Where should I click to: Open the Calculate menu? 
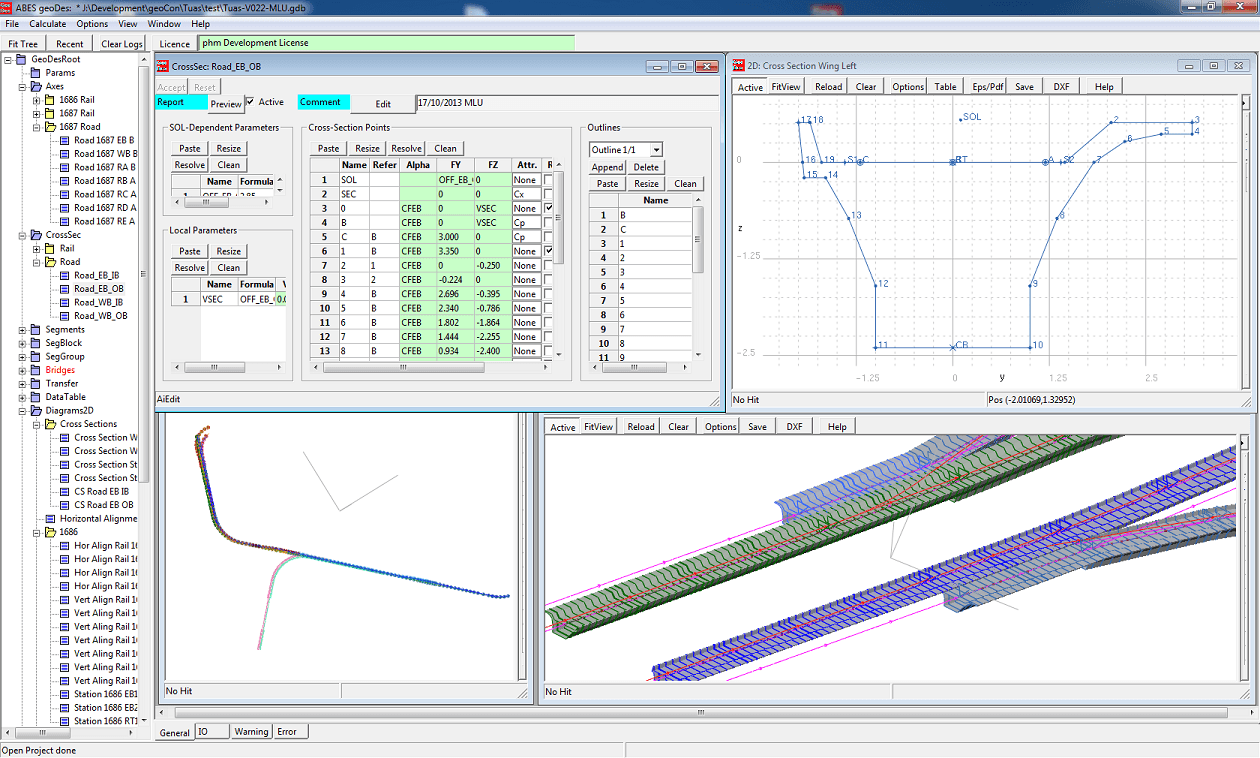[48, 24]
